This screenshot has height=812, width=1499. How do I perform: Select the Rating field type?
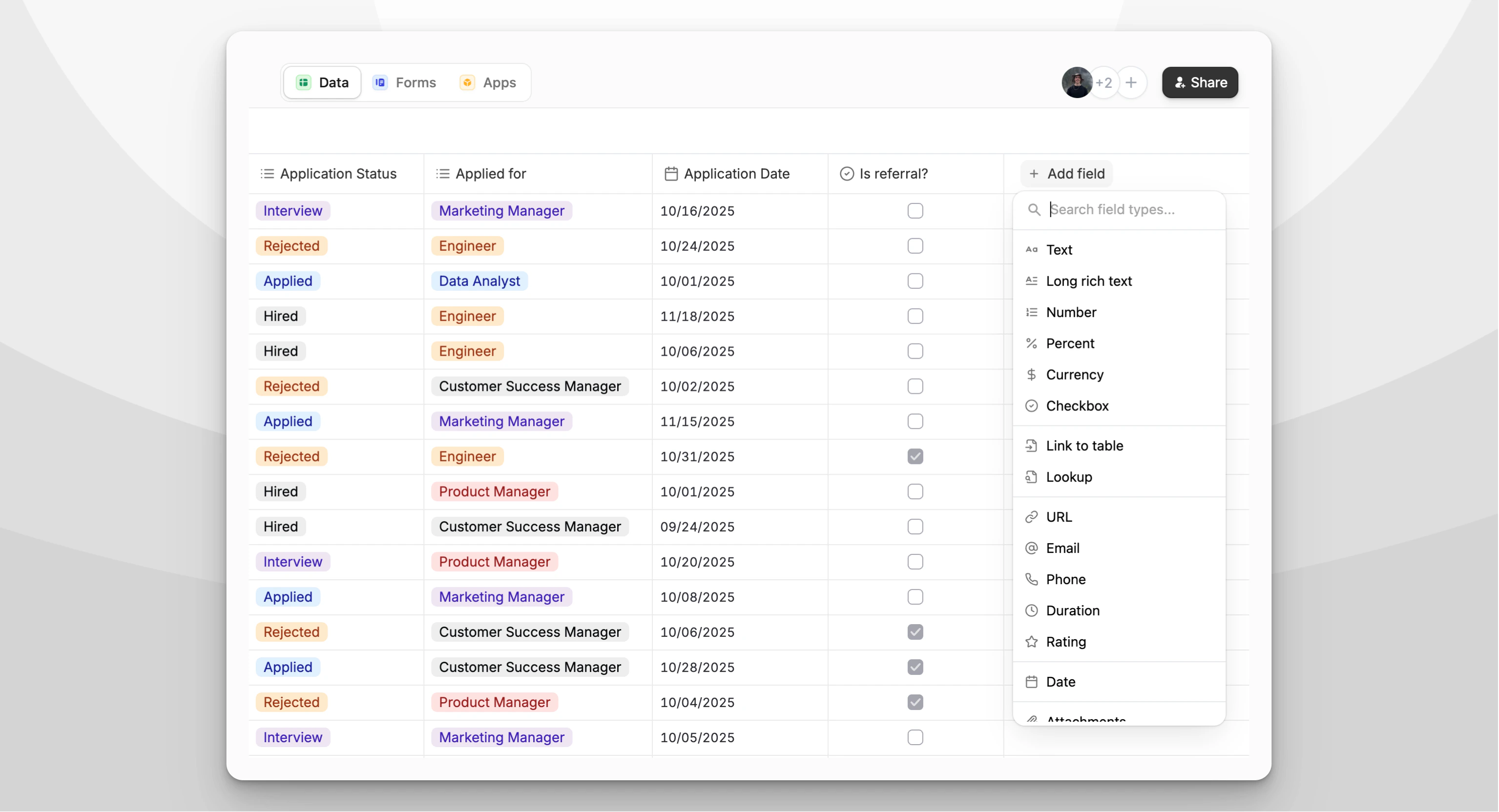pyautogui.click(x=1065, y=642)
